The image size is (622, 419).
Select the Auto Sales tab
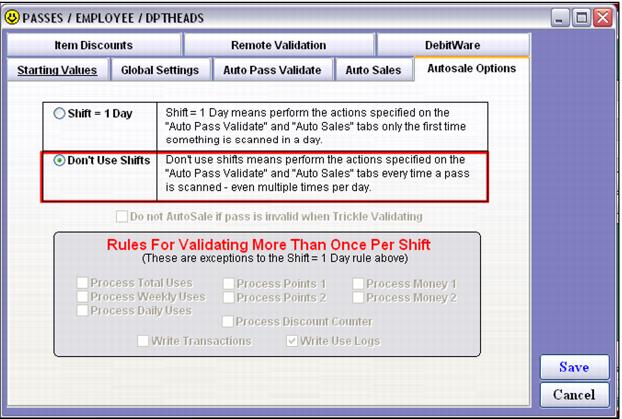click(x=374, y=70)
